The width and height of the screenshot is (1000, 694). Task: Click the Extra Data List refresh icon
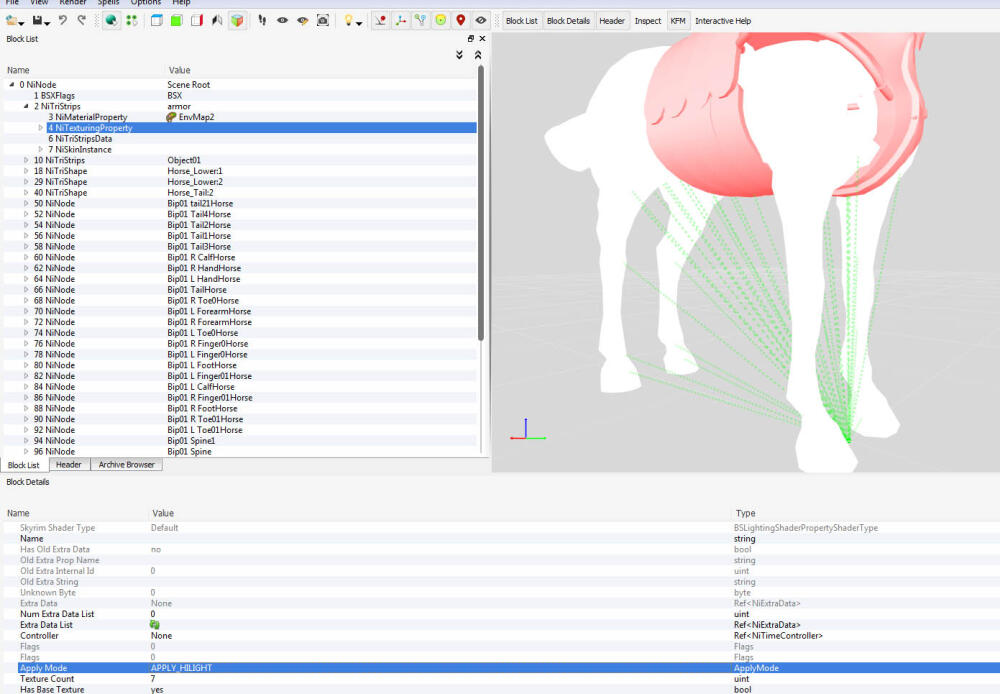click(x=154, y=624)
